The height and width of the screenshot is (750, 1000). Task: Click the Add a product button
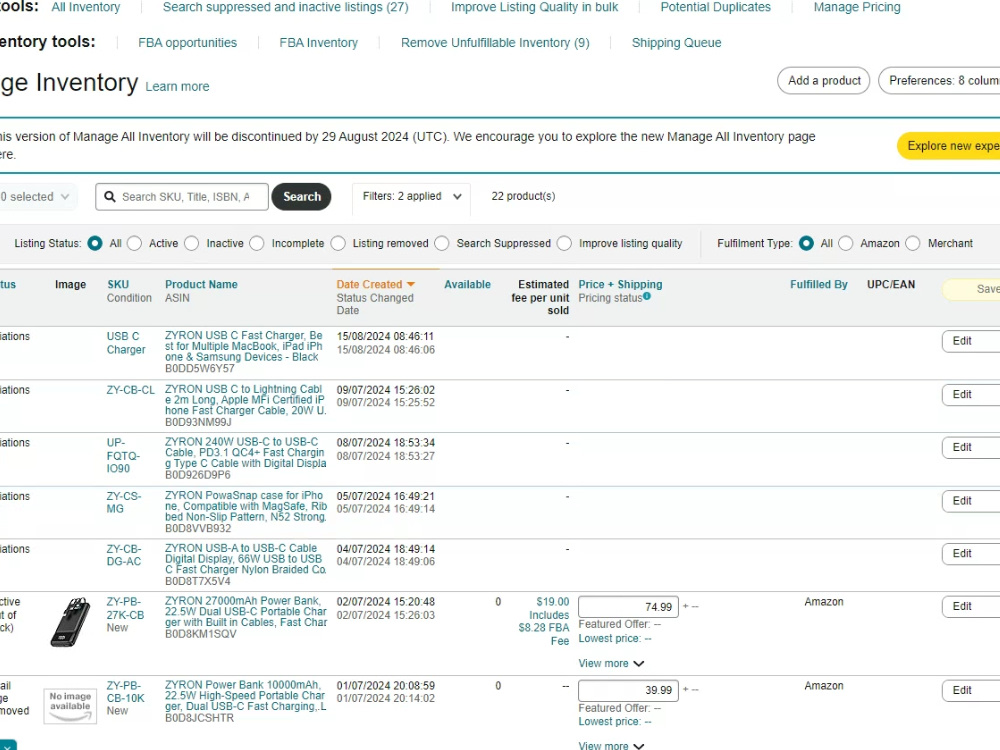click(823, 81)
